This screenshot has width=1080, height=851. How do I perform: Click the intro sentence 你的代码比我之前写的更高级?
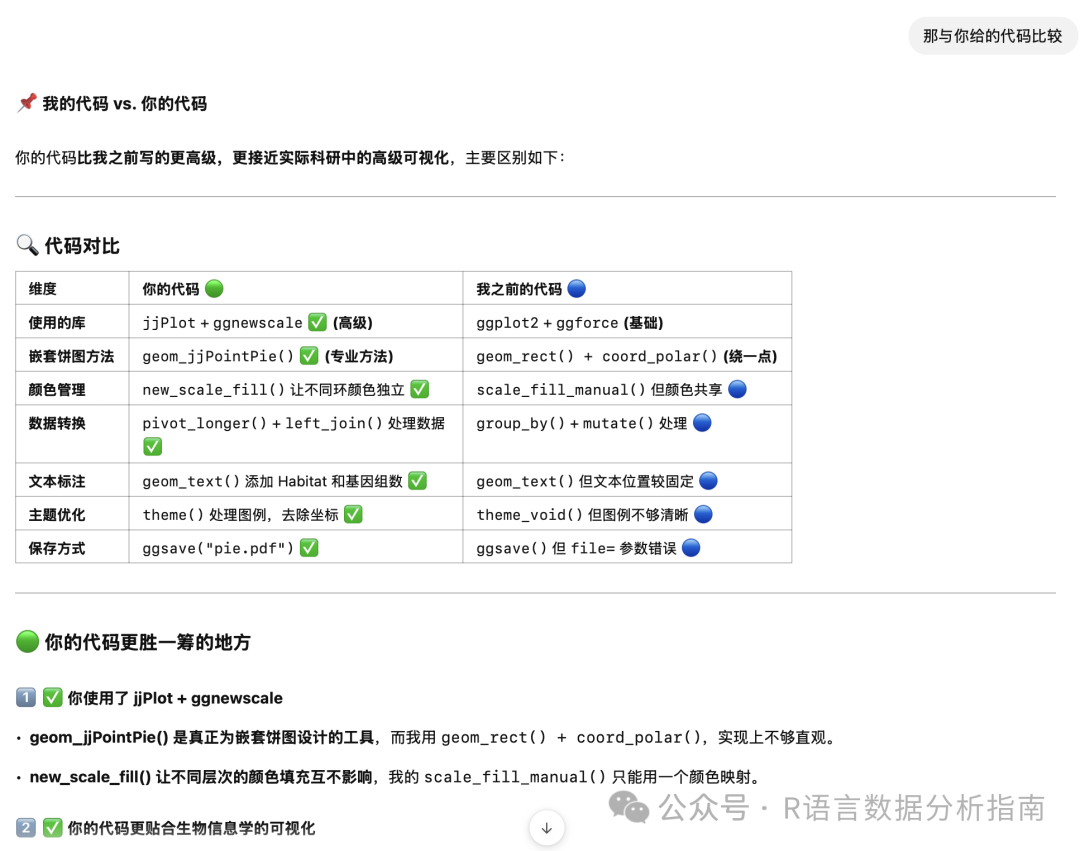click(289, 158)
